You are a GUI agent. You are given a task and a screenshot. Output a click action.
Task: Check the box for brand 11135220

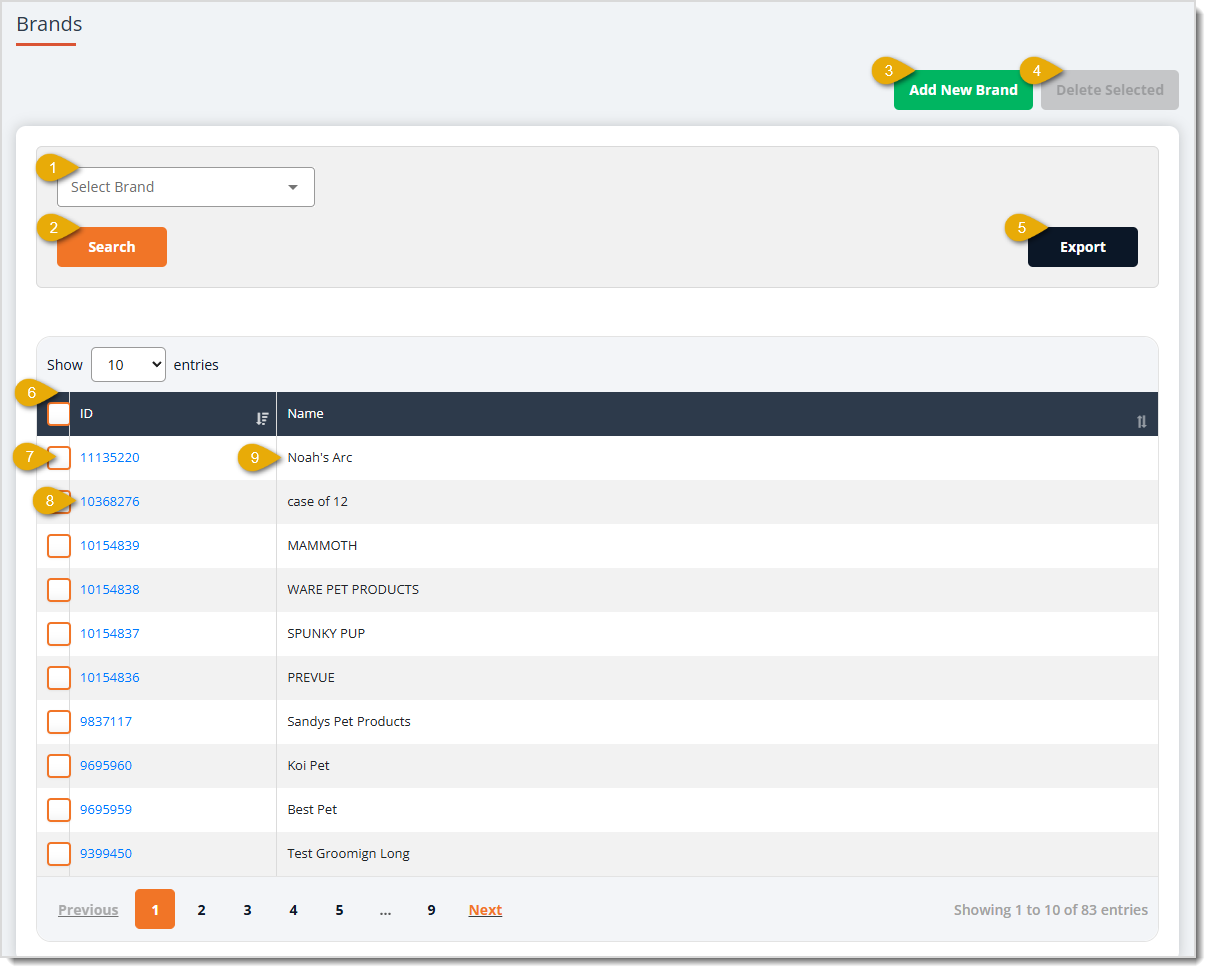pos(59,458)
